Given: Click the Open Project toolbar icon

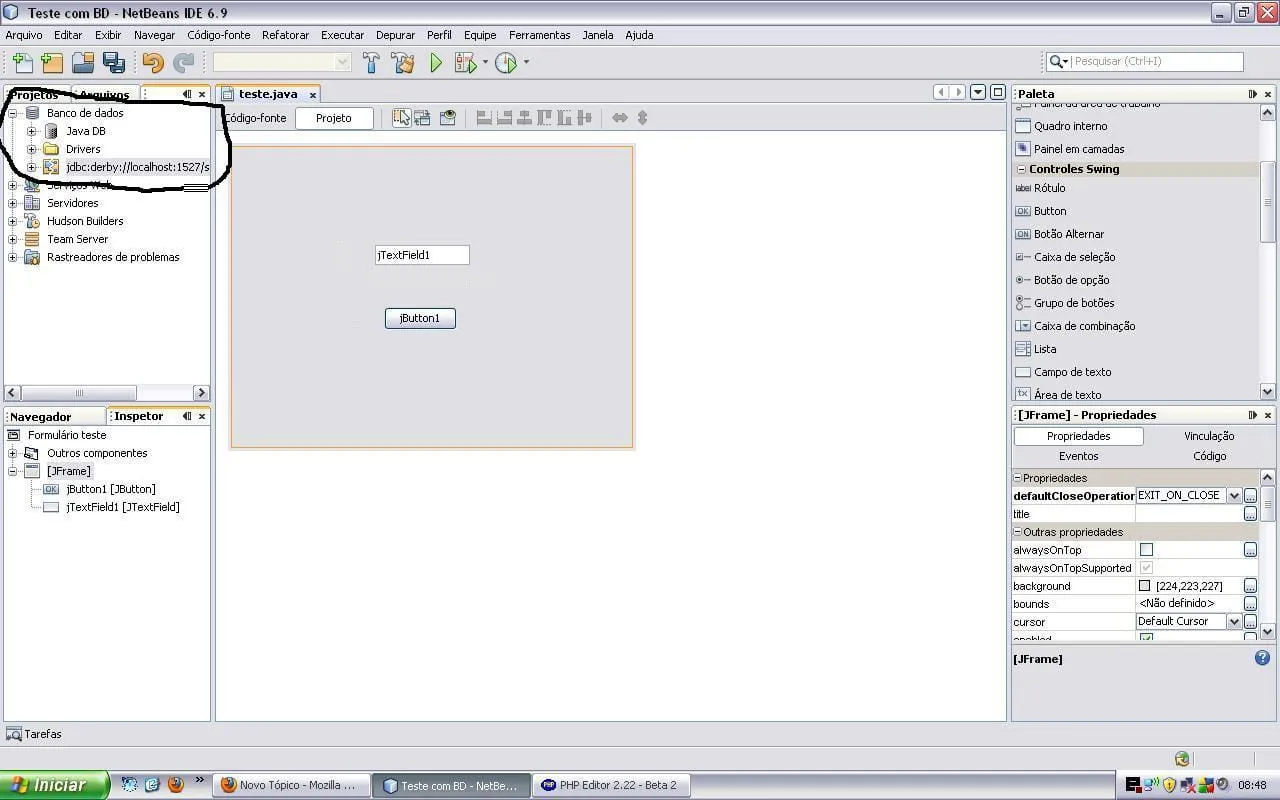Looking at the screenshot, I should (83, 63).
